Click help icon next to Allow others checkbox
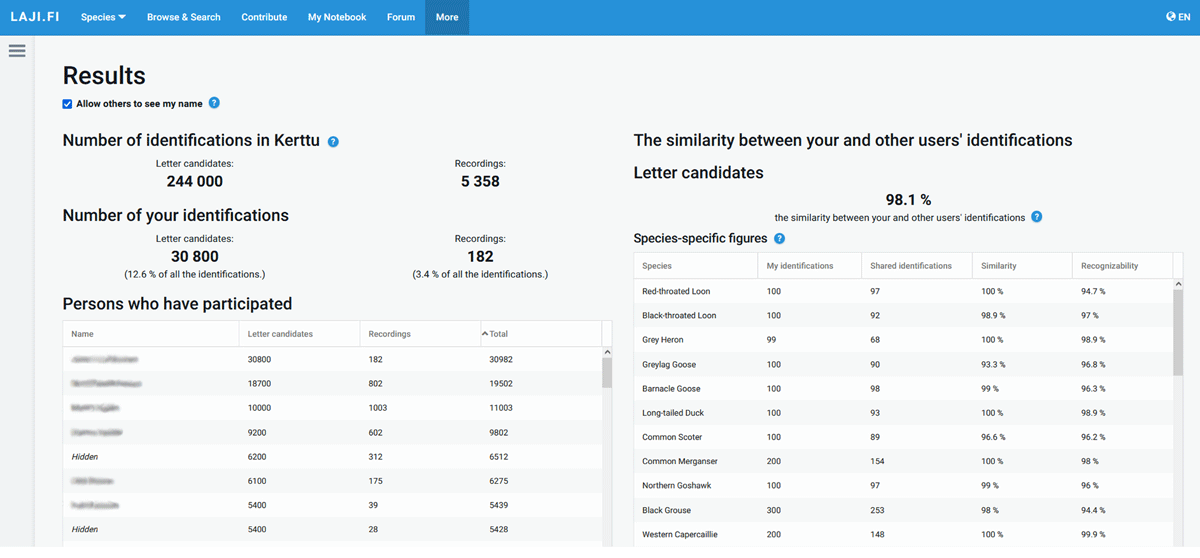The width and height of the screenshot is (1200, 558). tap(214, 103)
